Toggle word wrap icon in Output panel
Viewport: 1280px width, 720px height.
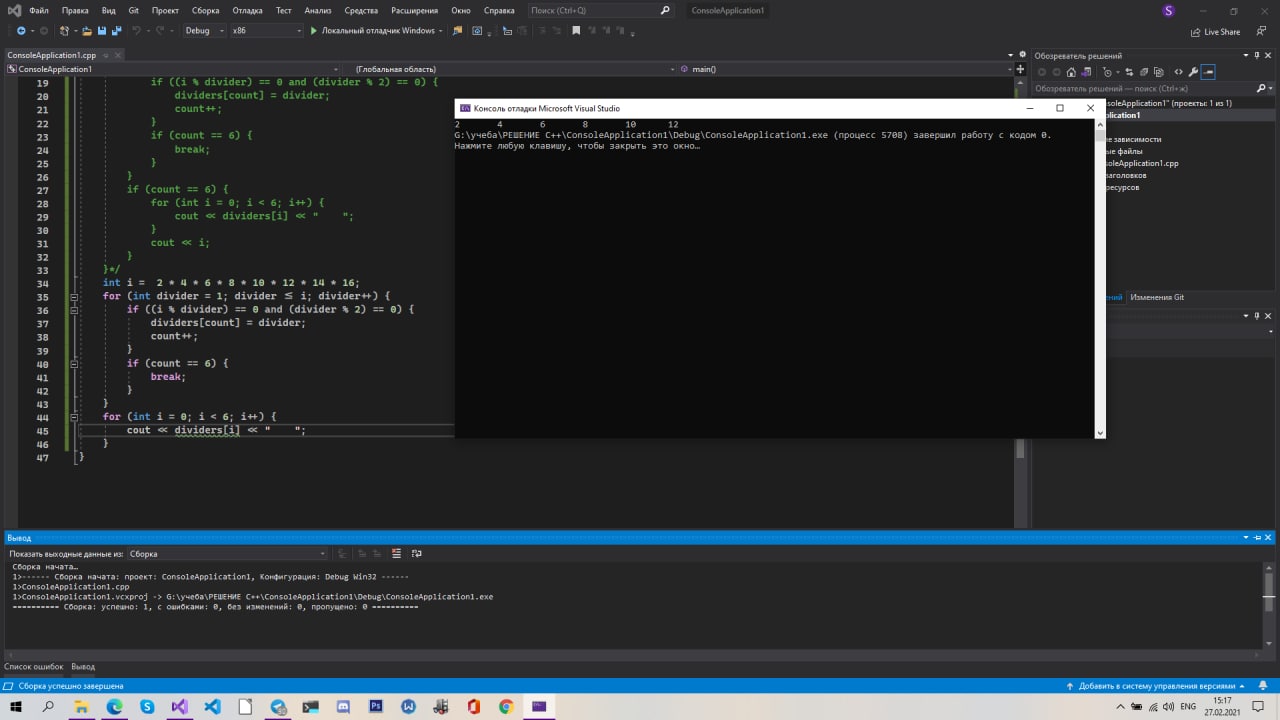pos(417,553)
